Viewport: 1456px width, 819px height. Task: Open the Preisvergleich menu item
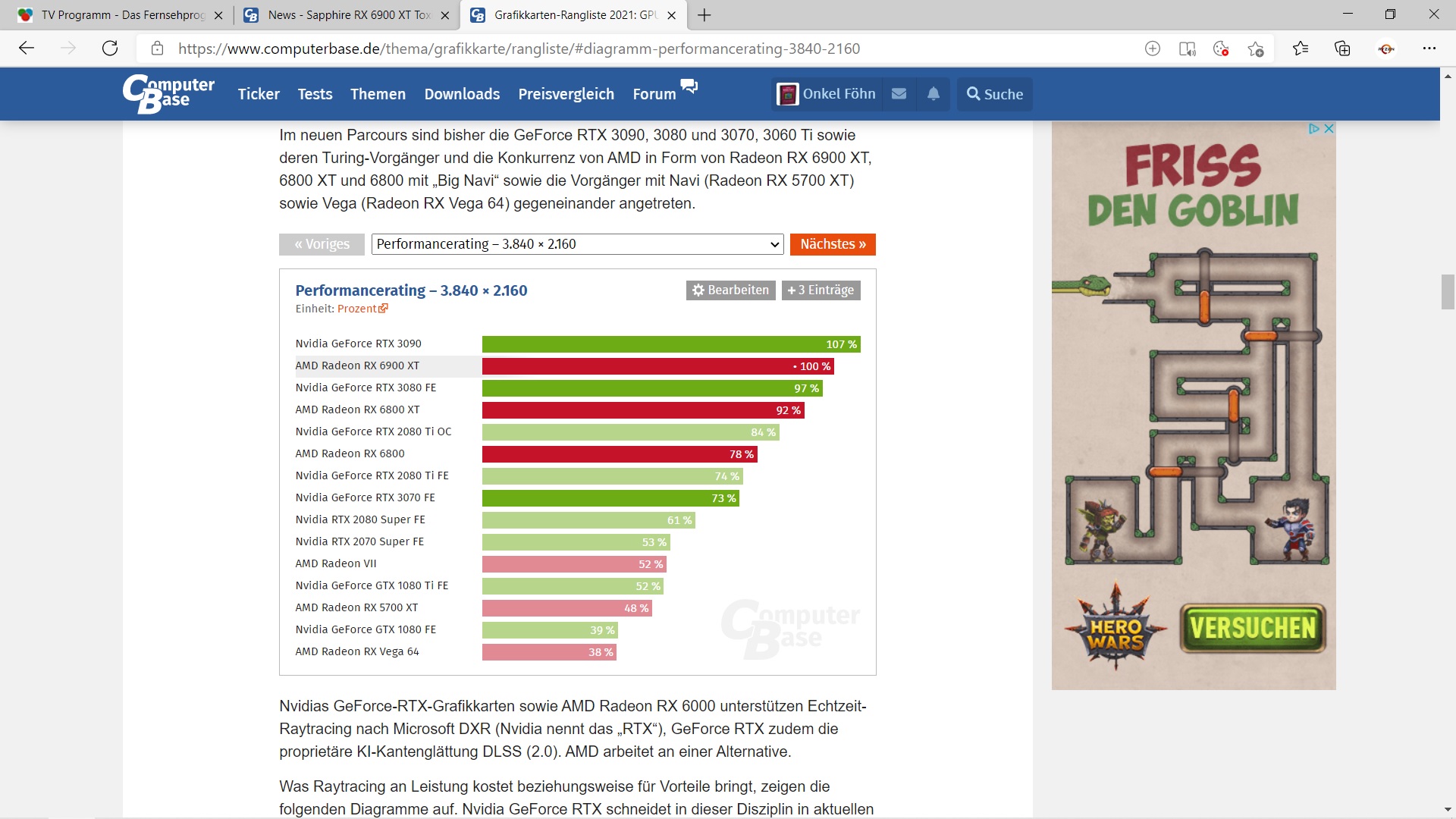click(566, 94)
